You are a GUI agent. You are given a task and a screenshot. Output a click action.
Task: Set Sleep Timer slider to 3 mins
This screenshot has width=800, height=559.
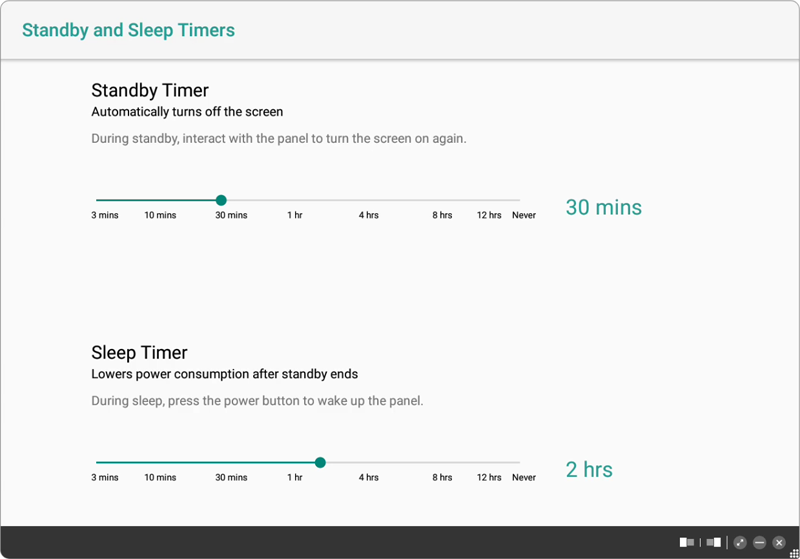point(97,463)
